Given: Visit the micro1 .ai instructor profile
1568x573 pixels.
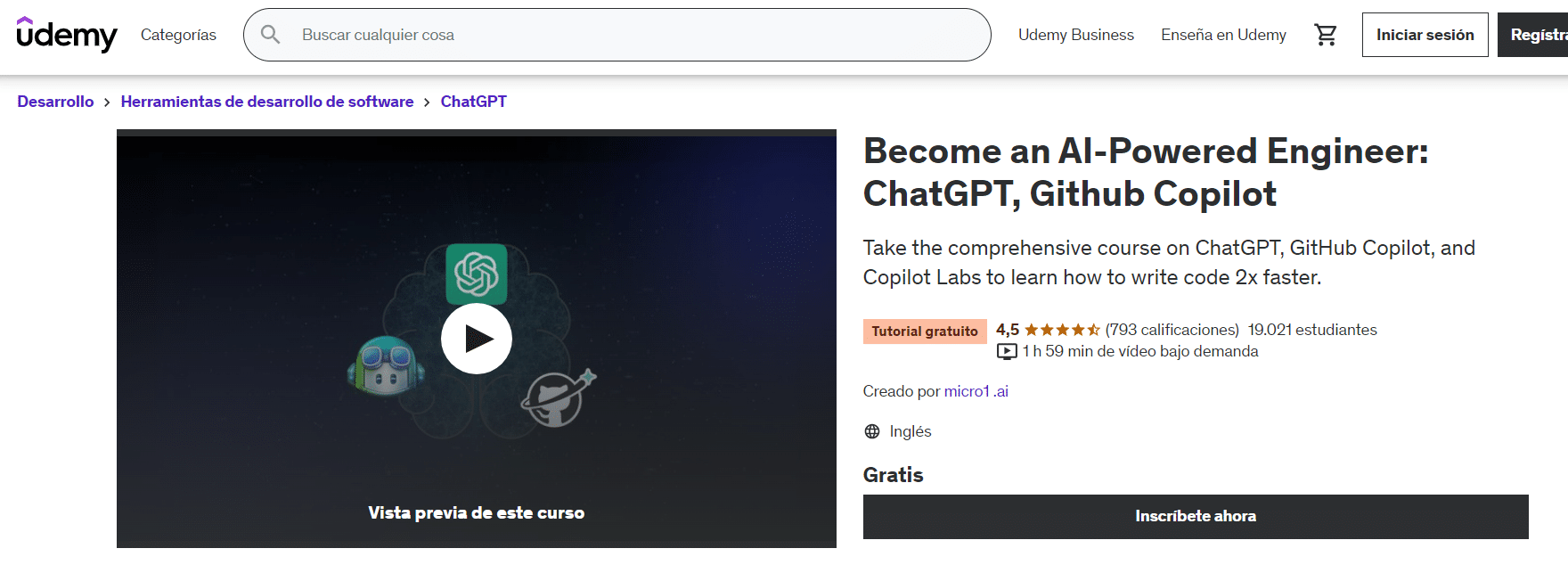Looking at the screenshot, I should coord(976,391).
